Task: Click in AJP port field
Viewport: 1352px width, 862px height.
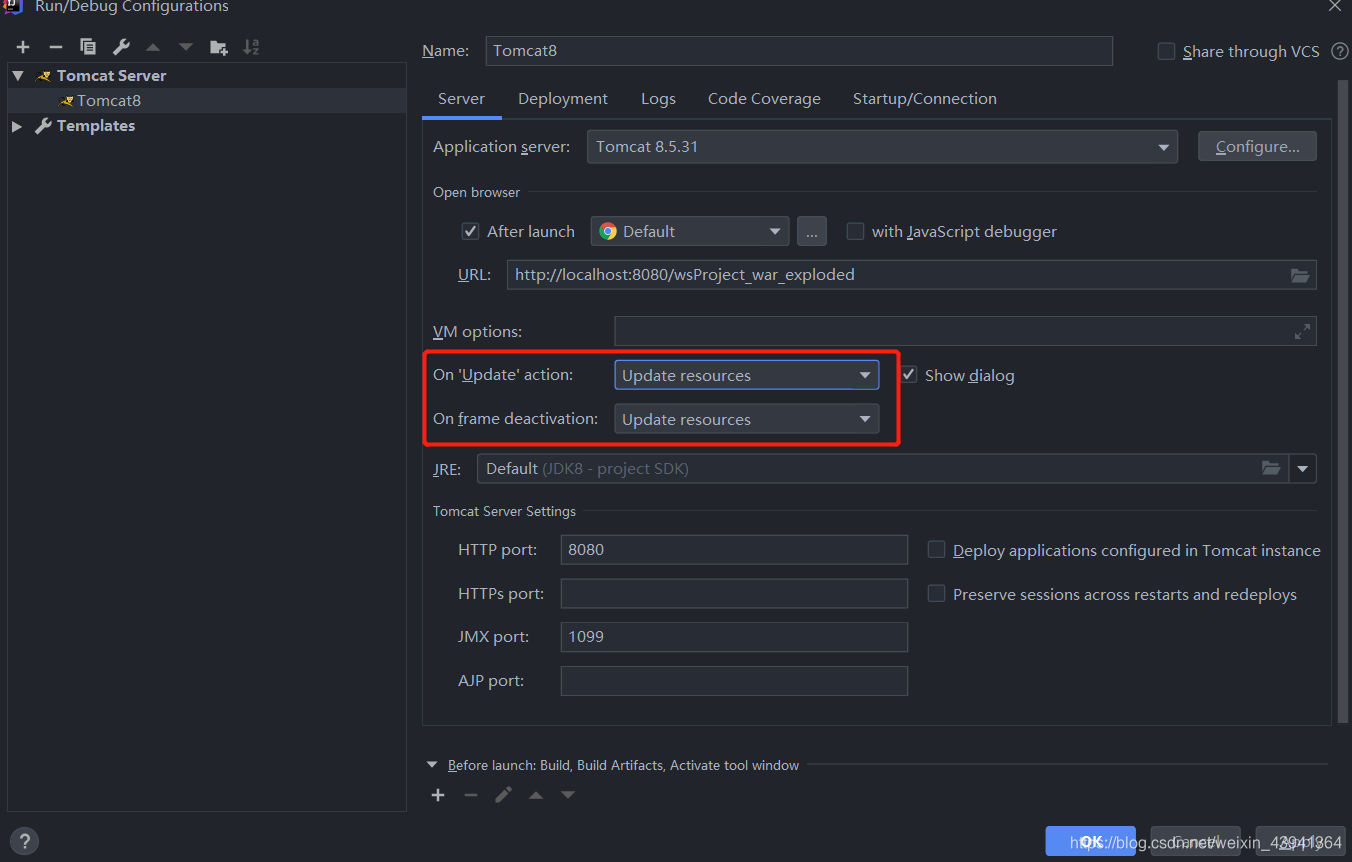Action: pyautogui.click(x=734, y=681)
